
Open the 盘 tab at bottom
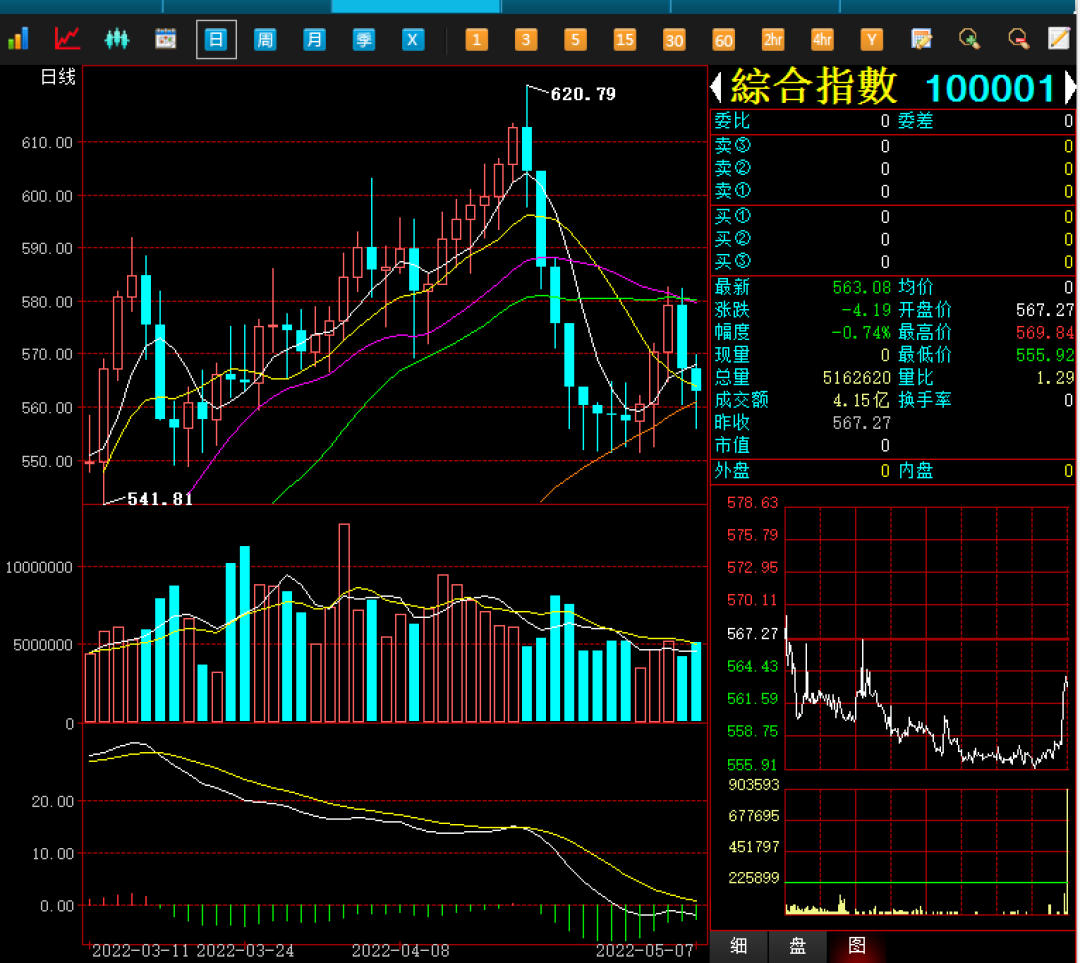click(798, 946)
